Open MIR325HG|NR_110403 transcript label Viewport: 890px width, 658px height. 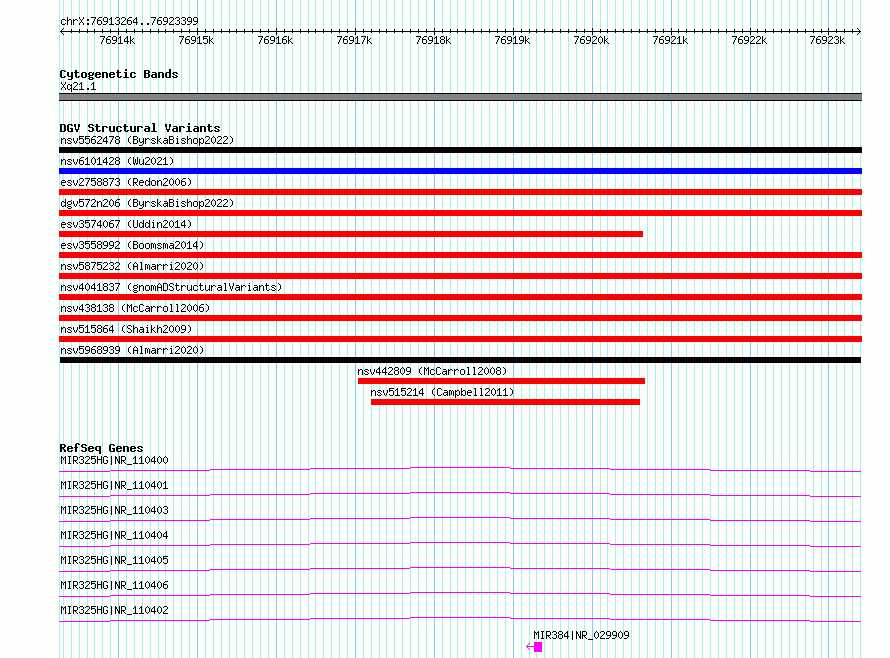(x=114, y=510)
